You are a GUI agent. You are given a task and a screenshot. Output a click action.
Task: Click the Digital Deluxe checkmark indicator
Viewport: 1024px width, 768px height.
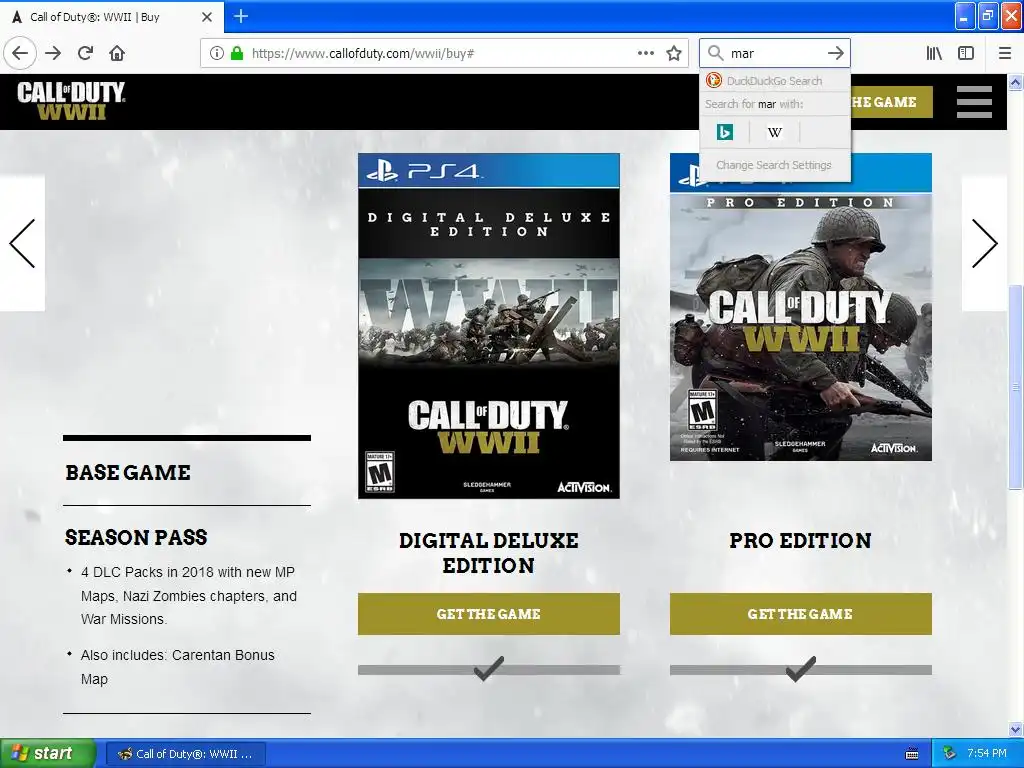[x=488, y=669]
